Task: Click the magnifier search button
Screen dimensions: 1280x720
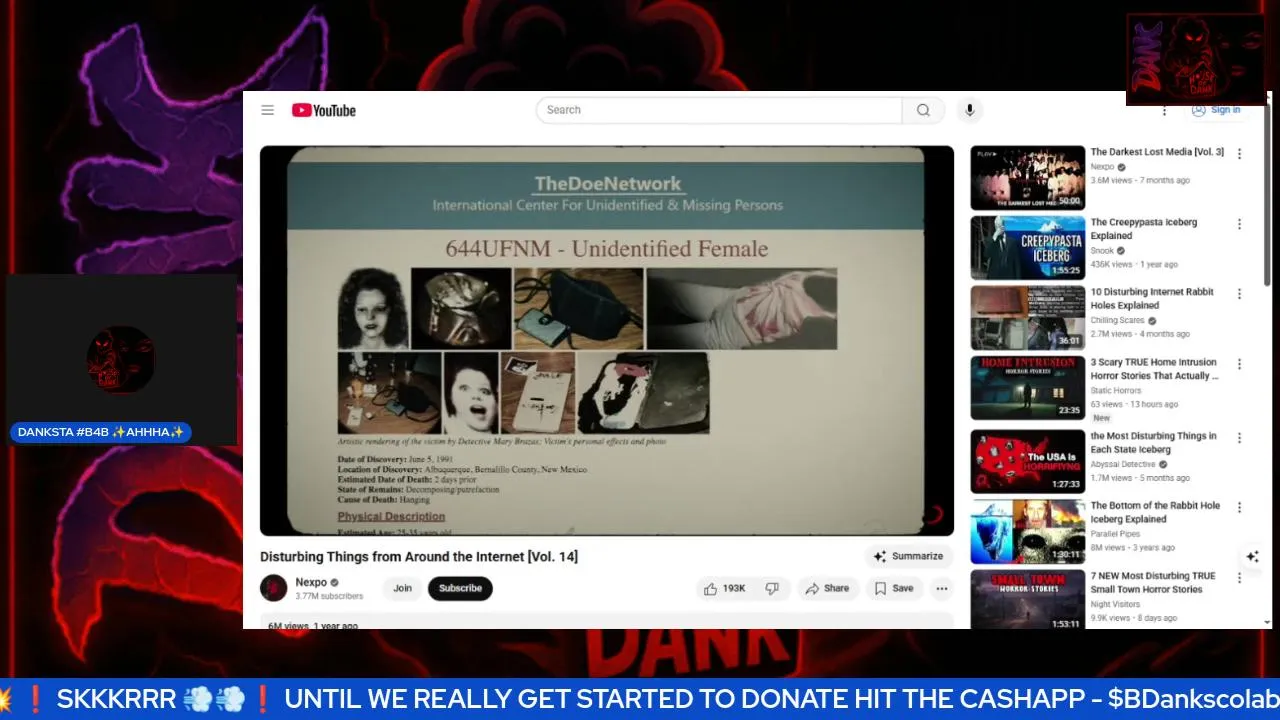Action: coord(924,110)
